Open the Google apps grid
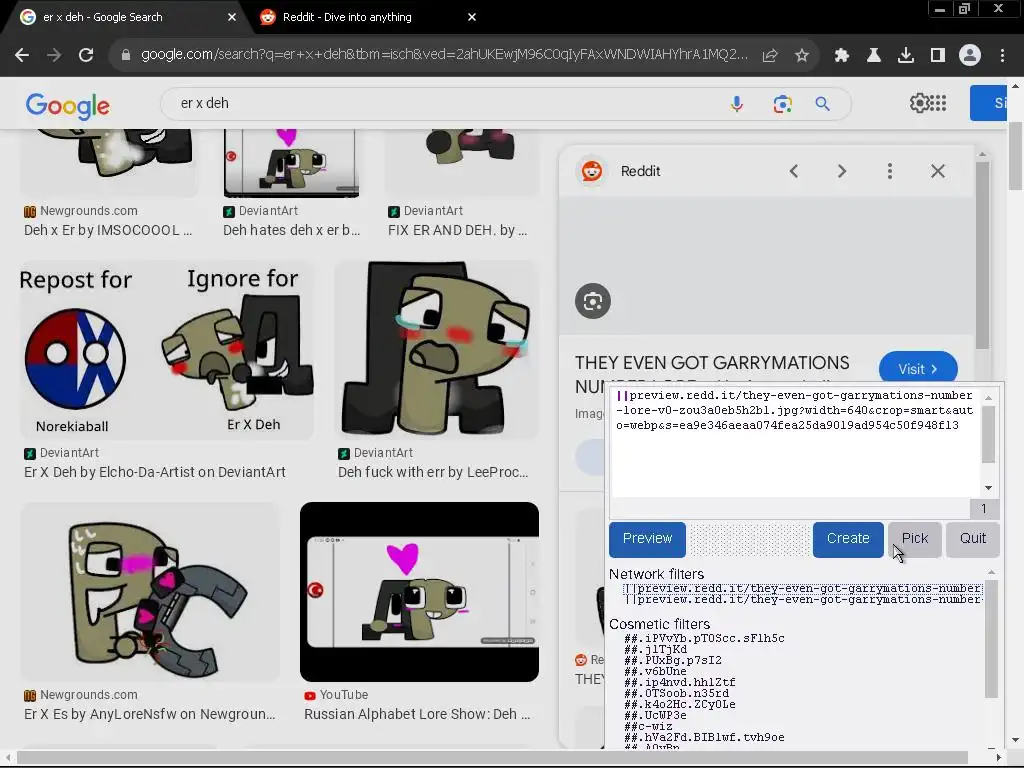 tap(938, 103)
